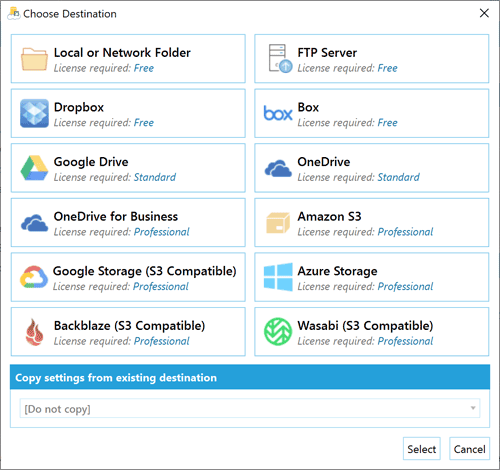Click Azure Storage's Professional license text

click(x=405, y=287)
